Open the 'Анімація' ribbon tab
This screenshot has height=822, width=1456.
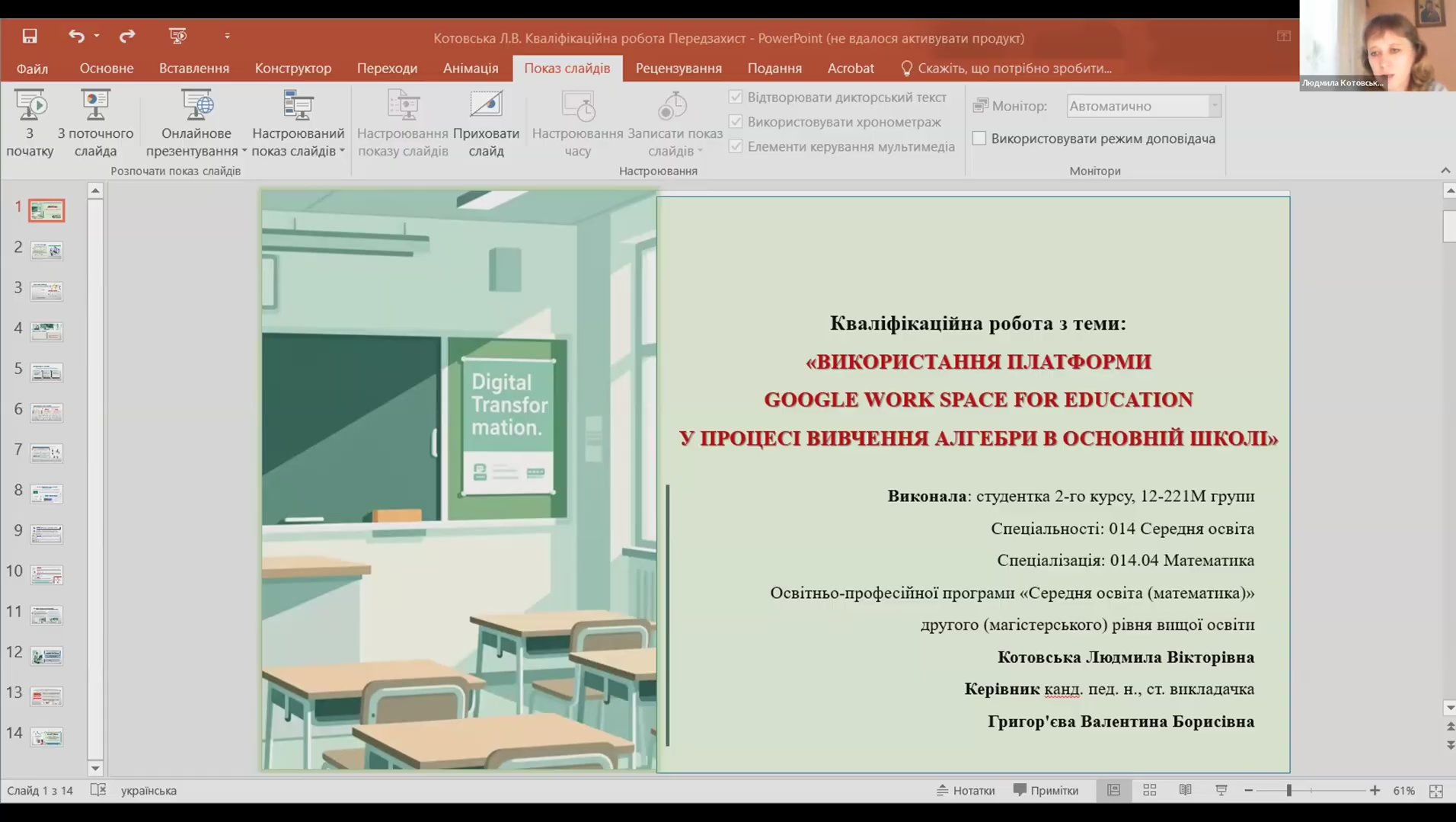click(x=471, y=68)
